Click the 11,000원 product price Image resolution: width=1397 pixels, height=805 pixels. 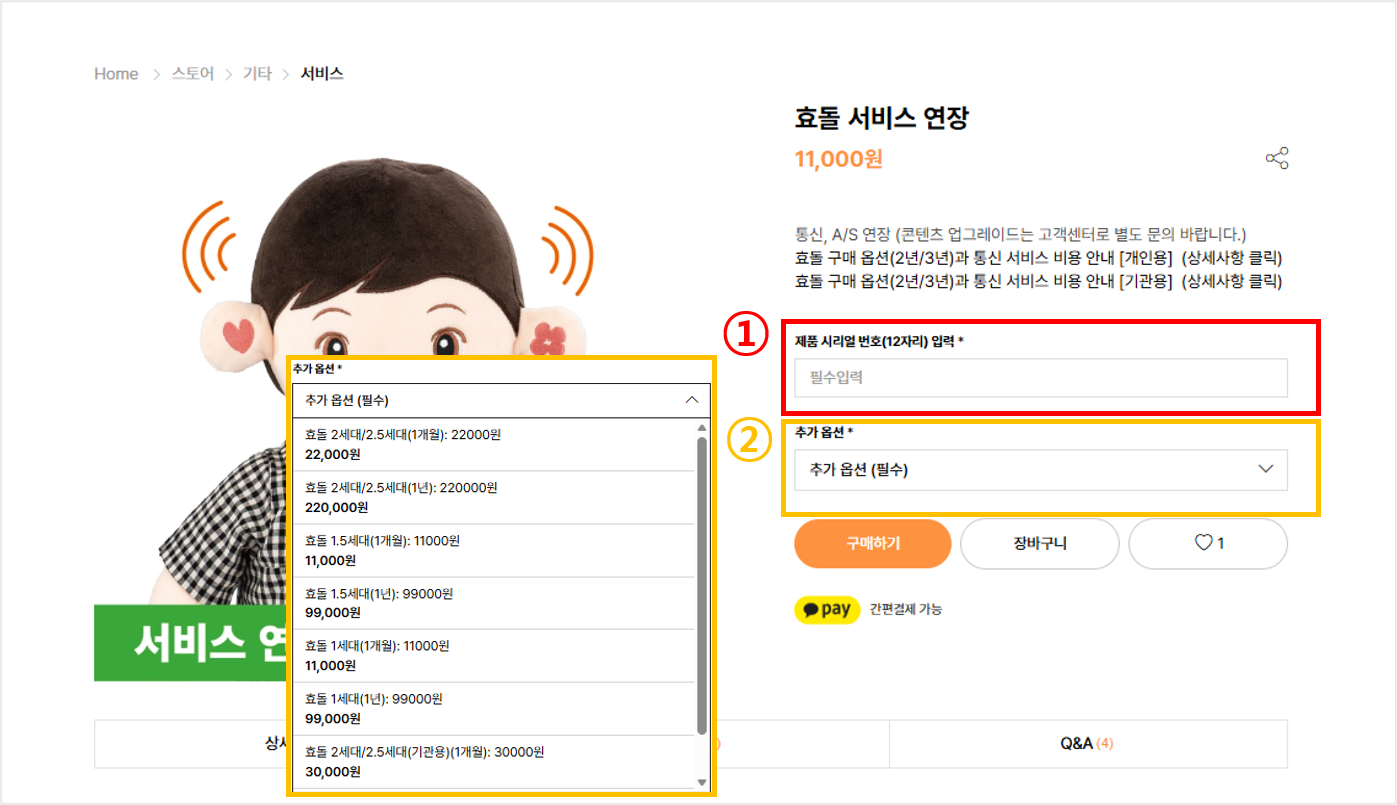(839, 159)
